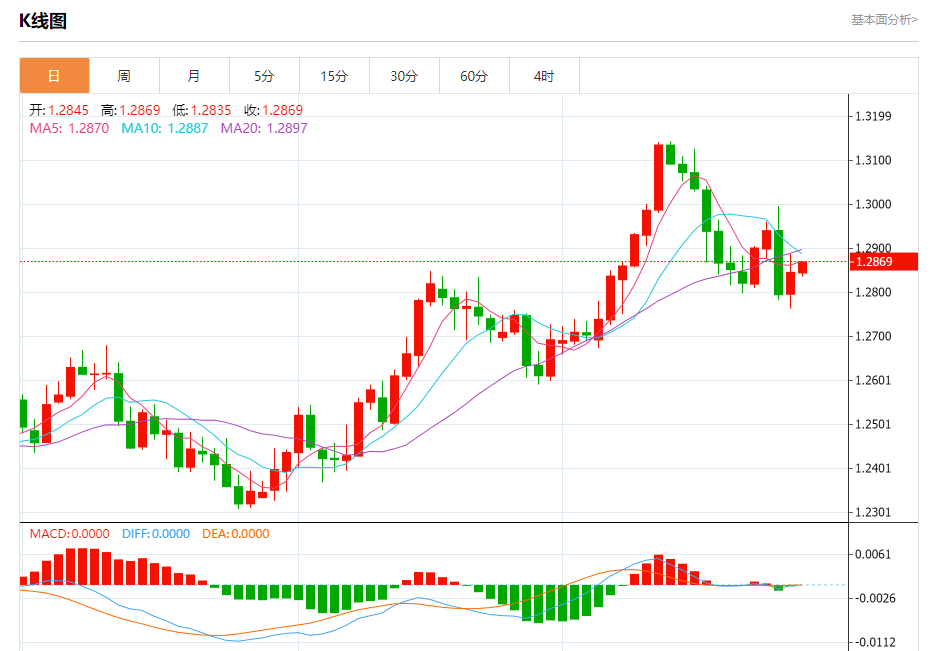The width and height of the screenshot is (930, 651).
Task: Click the 开:1.2845 open price text
Action: pos(59,110)
